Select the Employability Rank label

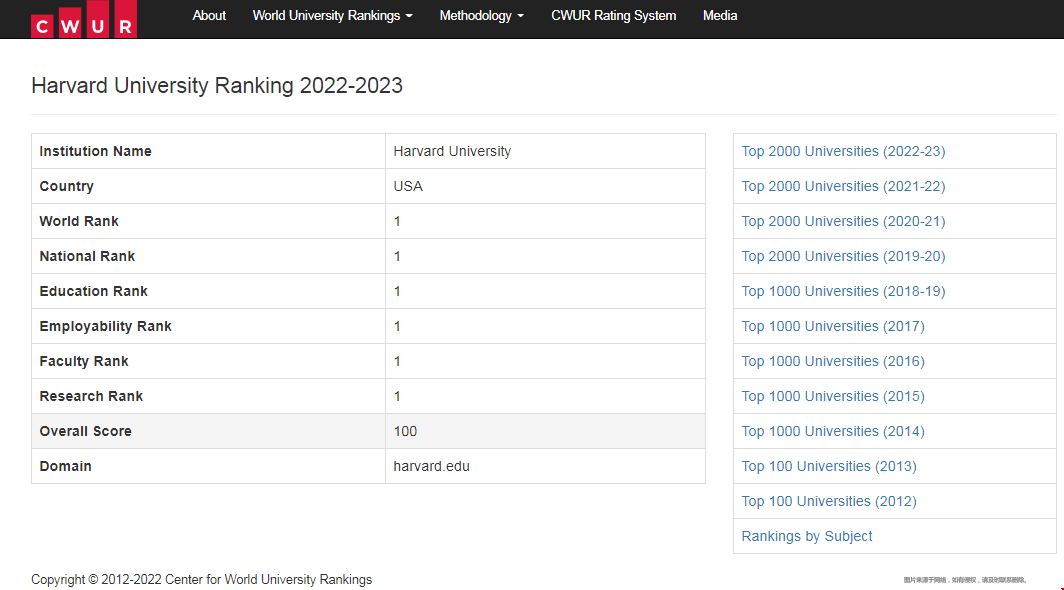point(105,327)
